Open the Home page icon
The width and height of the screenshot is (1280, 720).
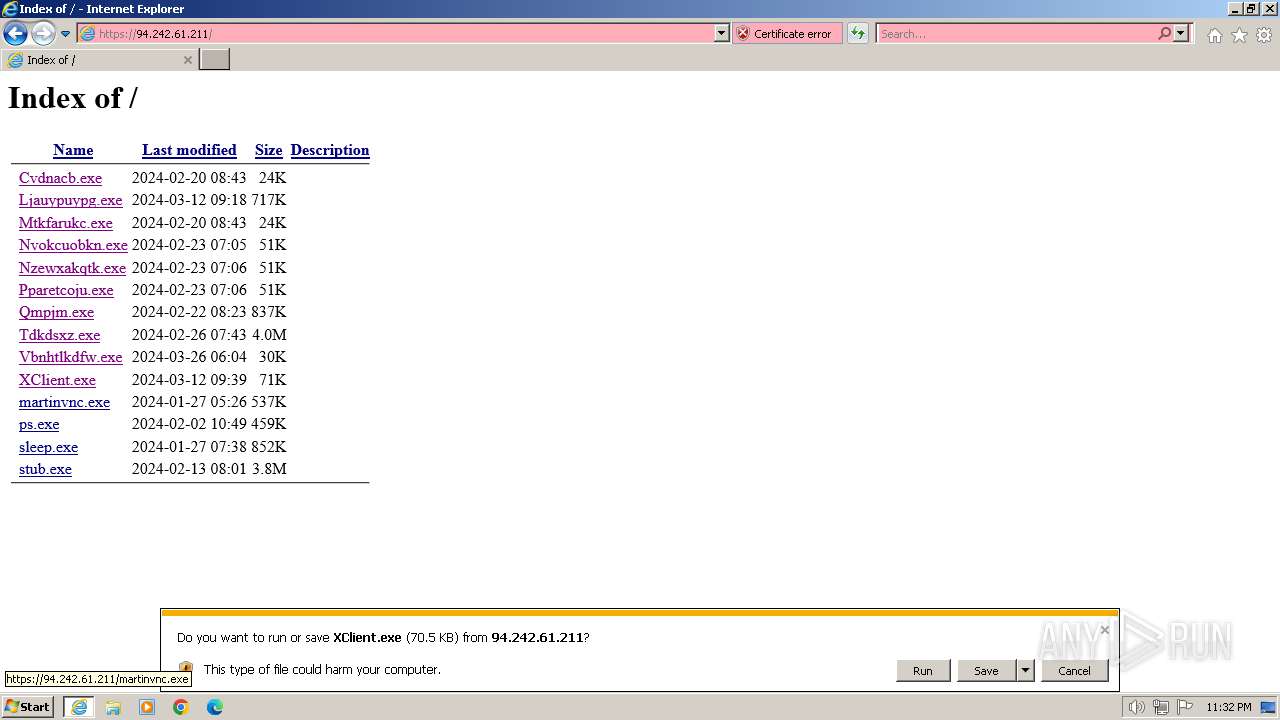click(x=1214, y=35)
